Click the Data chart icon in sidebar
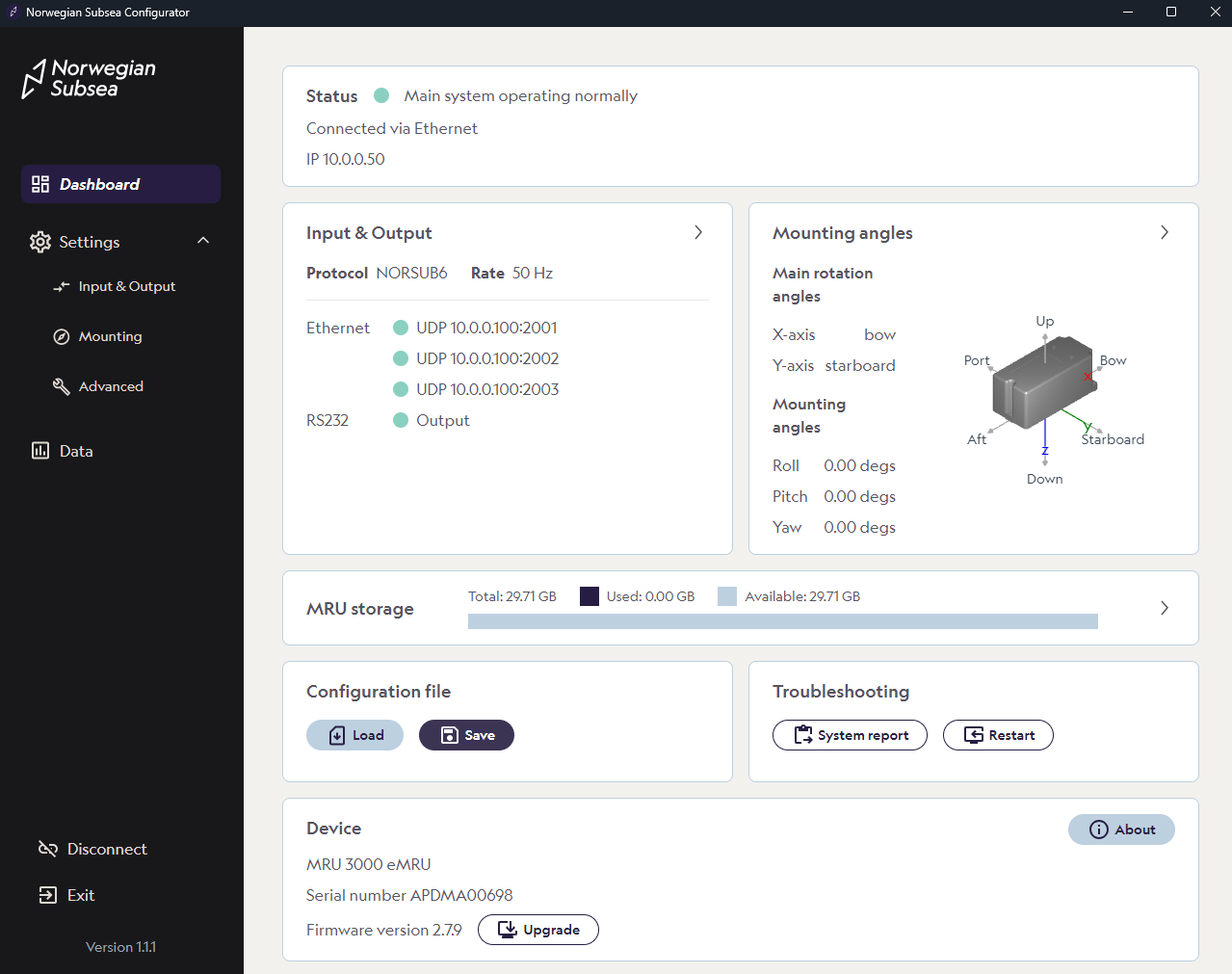Screen dimensions: 1232x974 click(x=40, y=451)
